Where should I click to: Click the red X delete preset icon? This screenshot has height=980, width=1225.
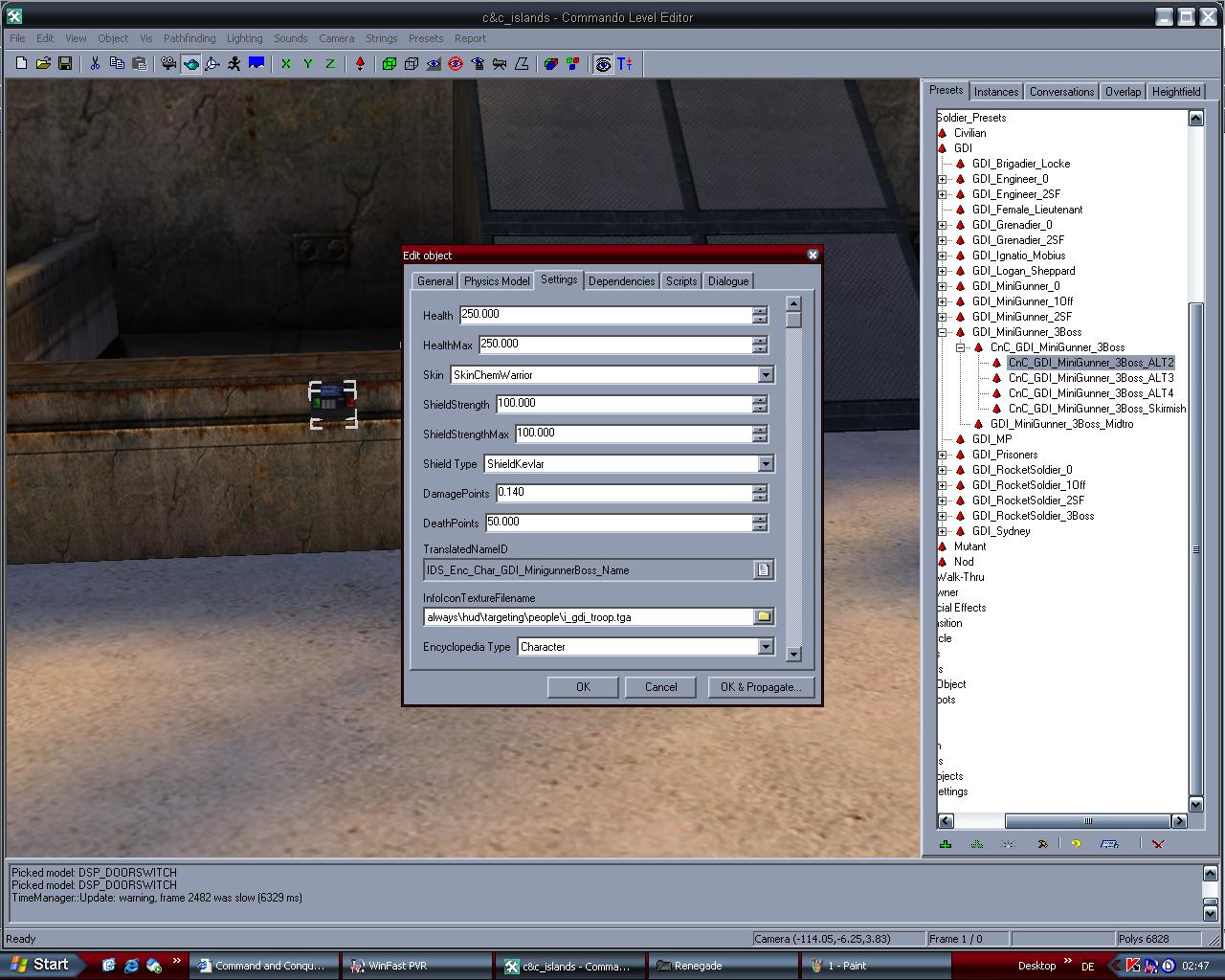point(1158,844)
